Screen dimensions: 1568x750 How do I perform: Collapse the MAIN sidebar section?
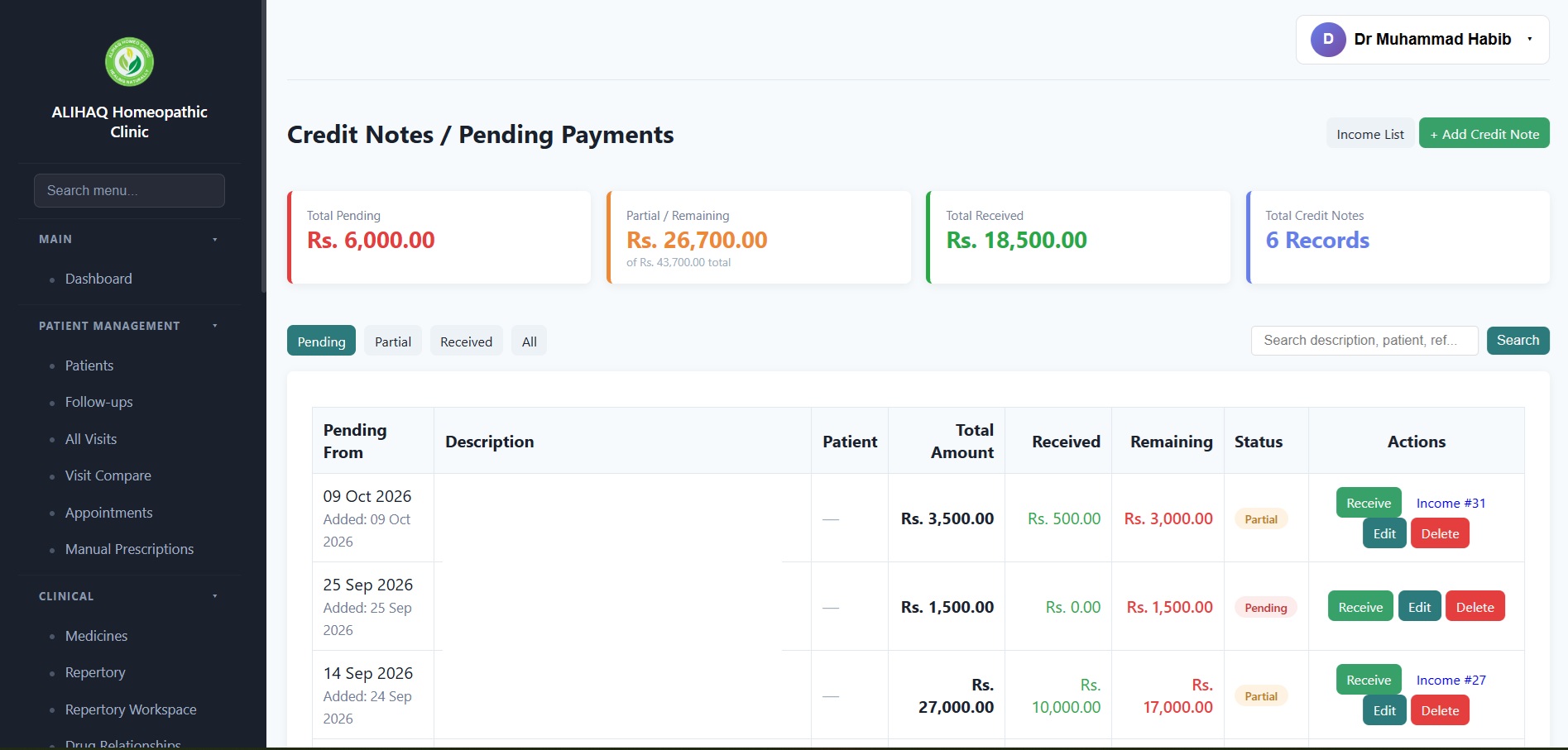129,239
